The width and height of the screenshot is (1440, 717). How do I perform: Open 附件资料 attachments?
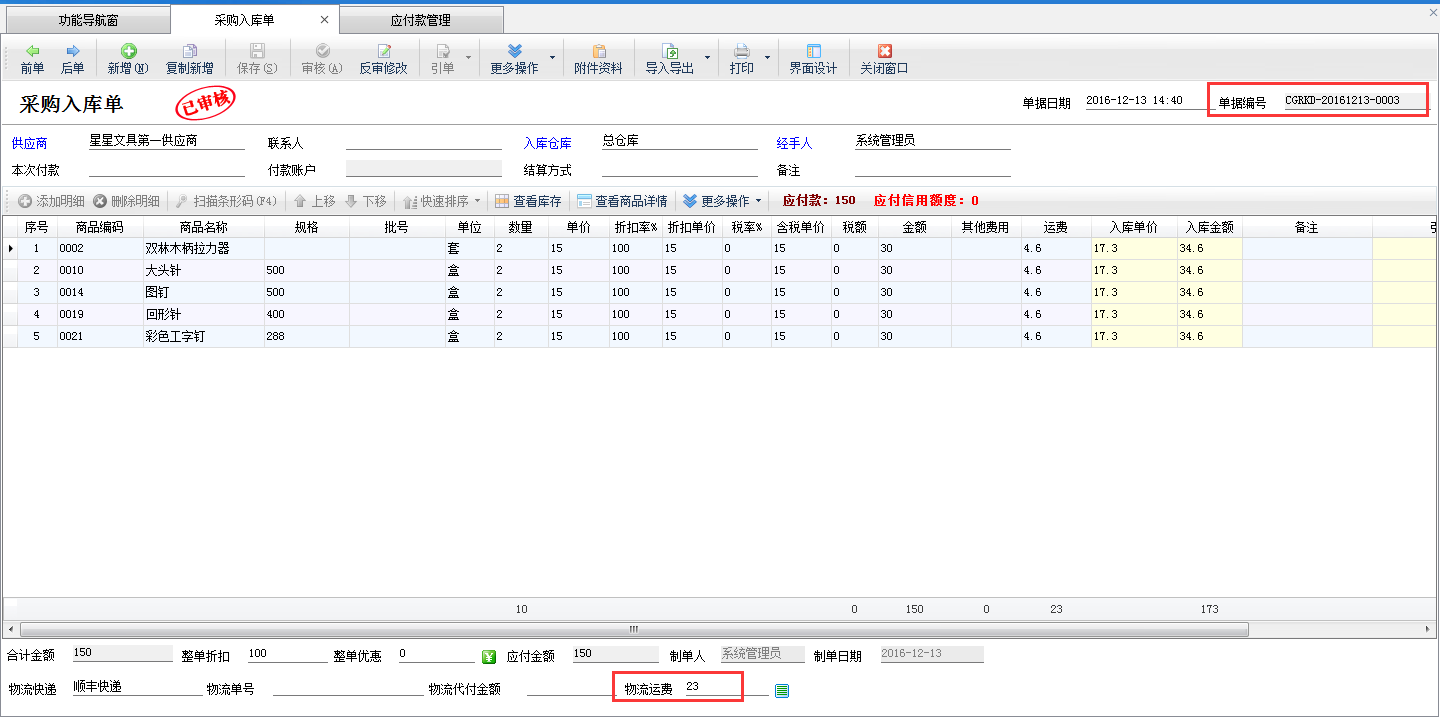[598, 59]
